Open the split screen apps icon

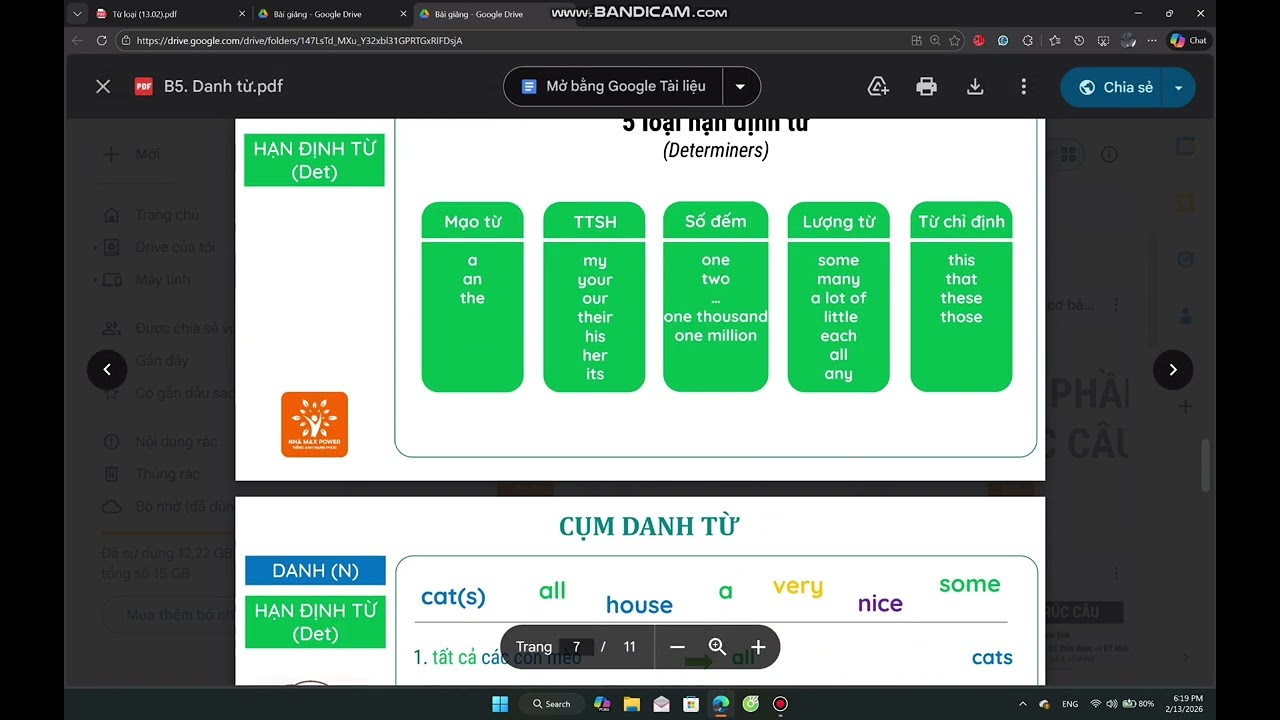coord(916,41)
